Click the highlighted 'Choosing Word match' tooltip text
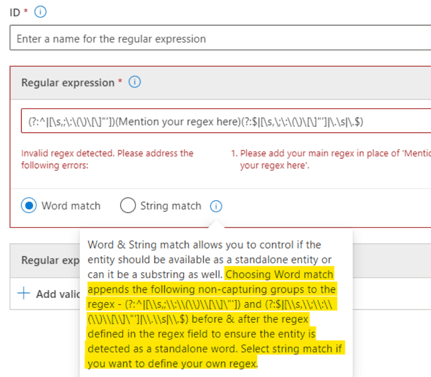This screenshot has width=431, height=377. (x=215, y=319)
